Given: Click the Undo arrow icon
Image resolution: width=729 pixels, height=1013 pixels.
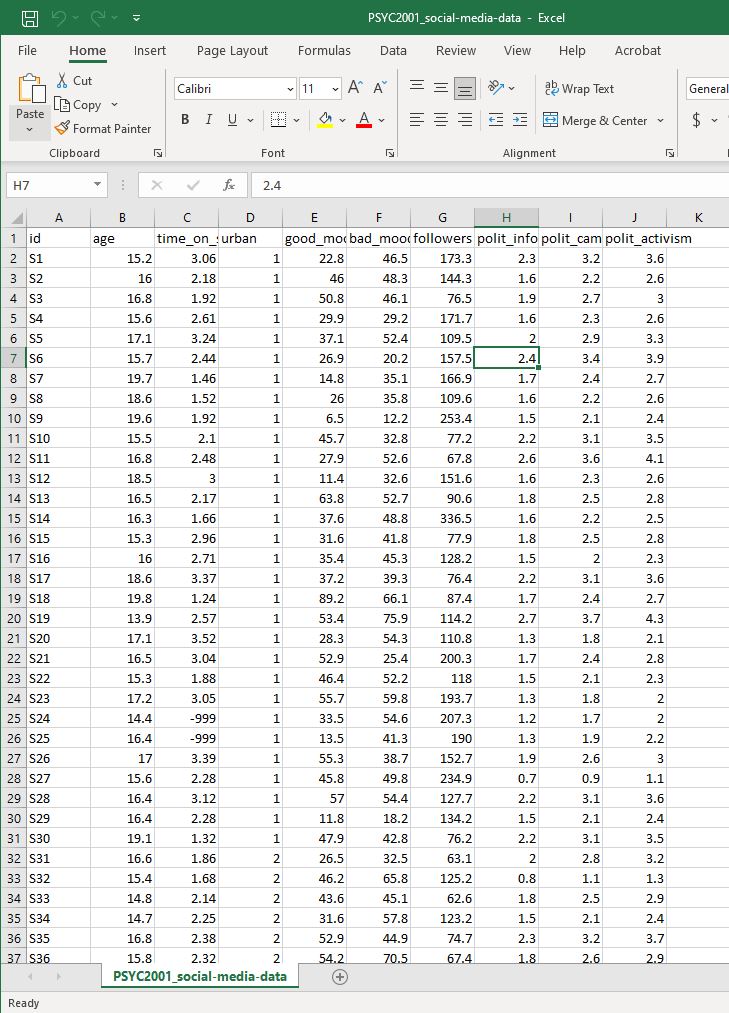Looking at the screenshot, I should pos(58,18).
